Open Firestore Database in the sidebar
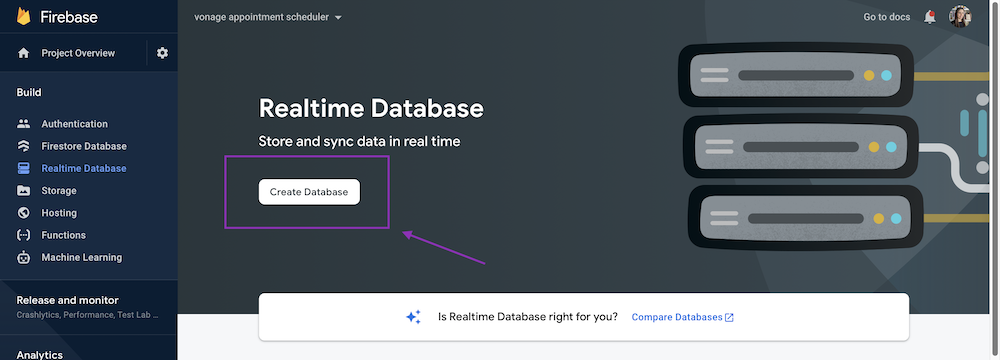 pos(84,146)
